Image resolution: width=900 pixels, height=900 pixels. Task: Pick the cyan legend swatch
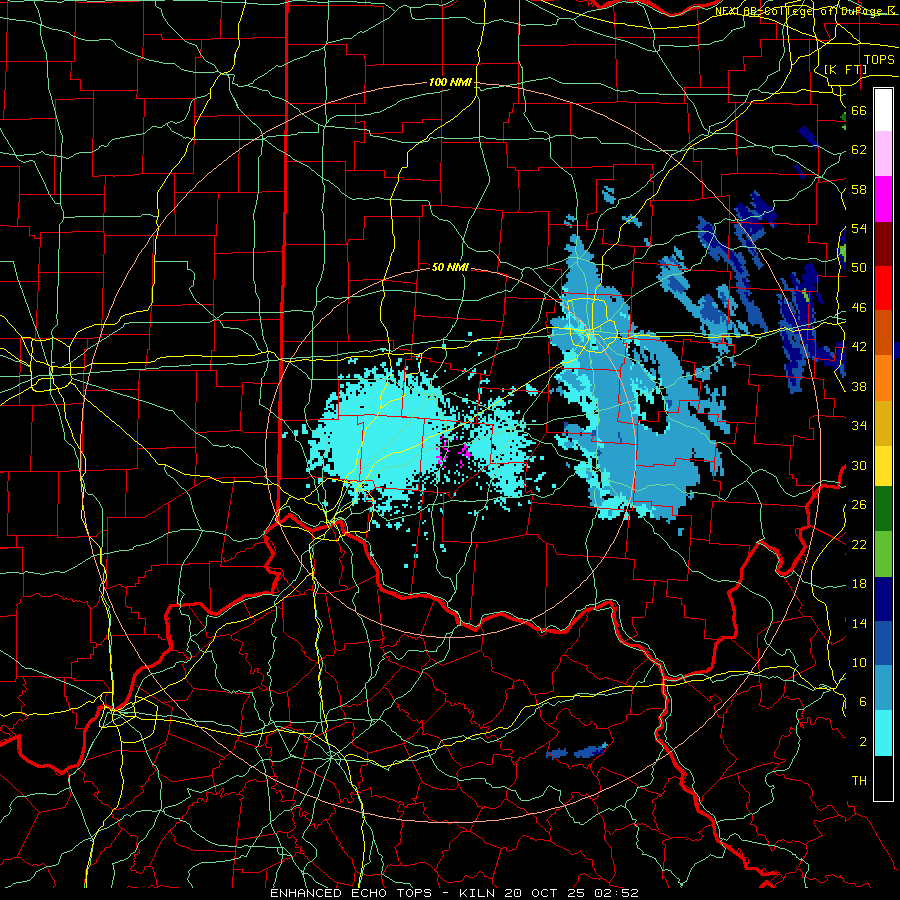[x=883, y=733]
